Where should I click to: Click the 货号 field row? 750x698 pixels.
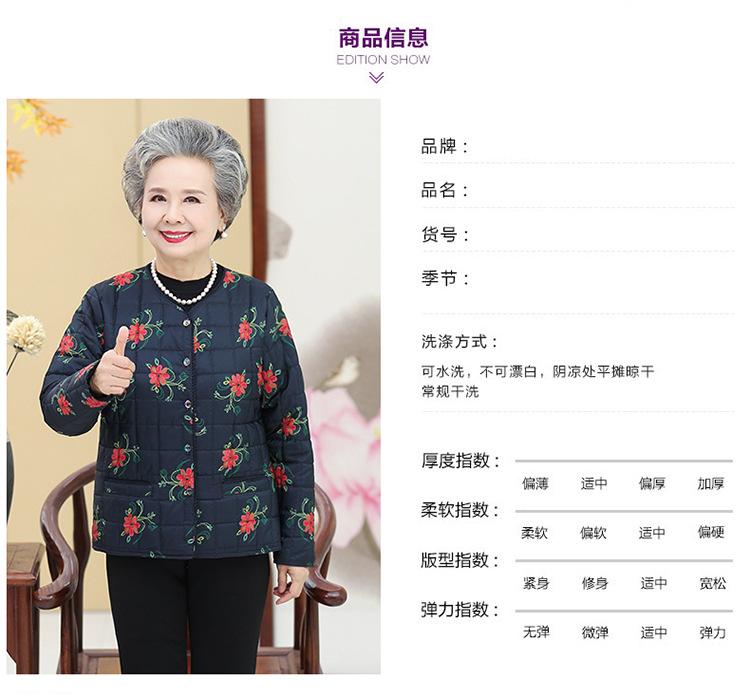(577, 235)
